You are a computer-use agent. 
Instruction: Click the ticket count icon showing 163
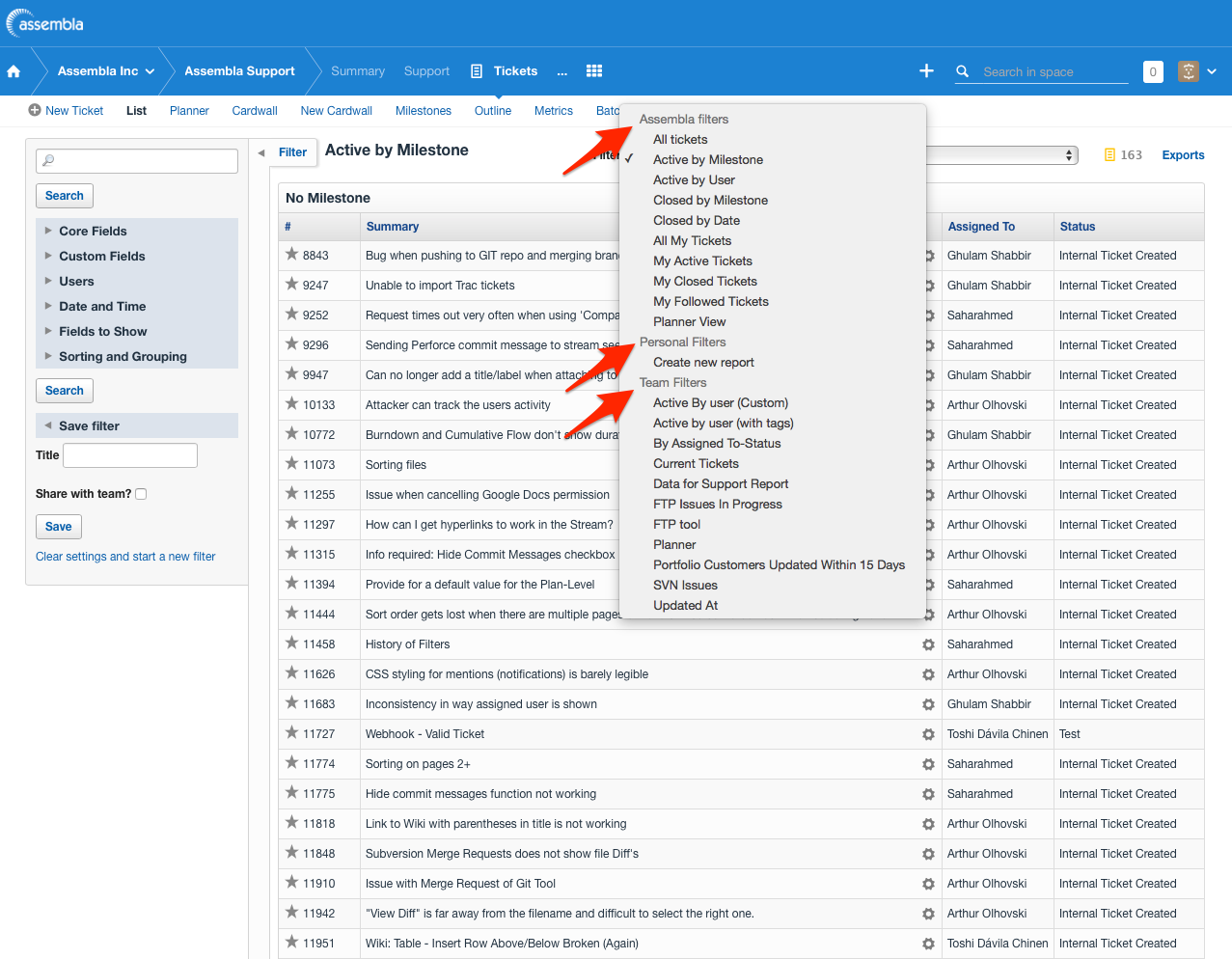click(x=1109, y=154)
